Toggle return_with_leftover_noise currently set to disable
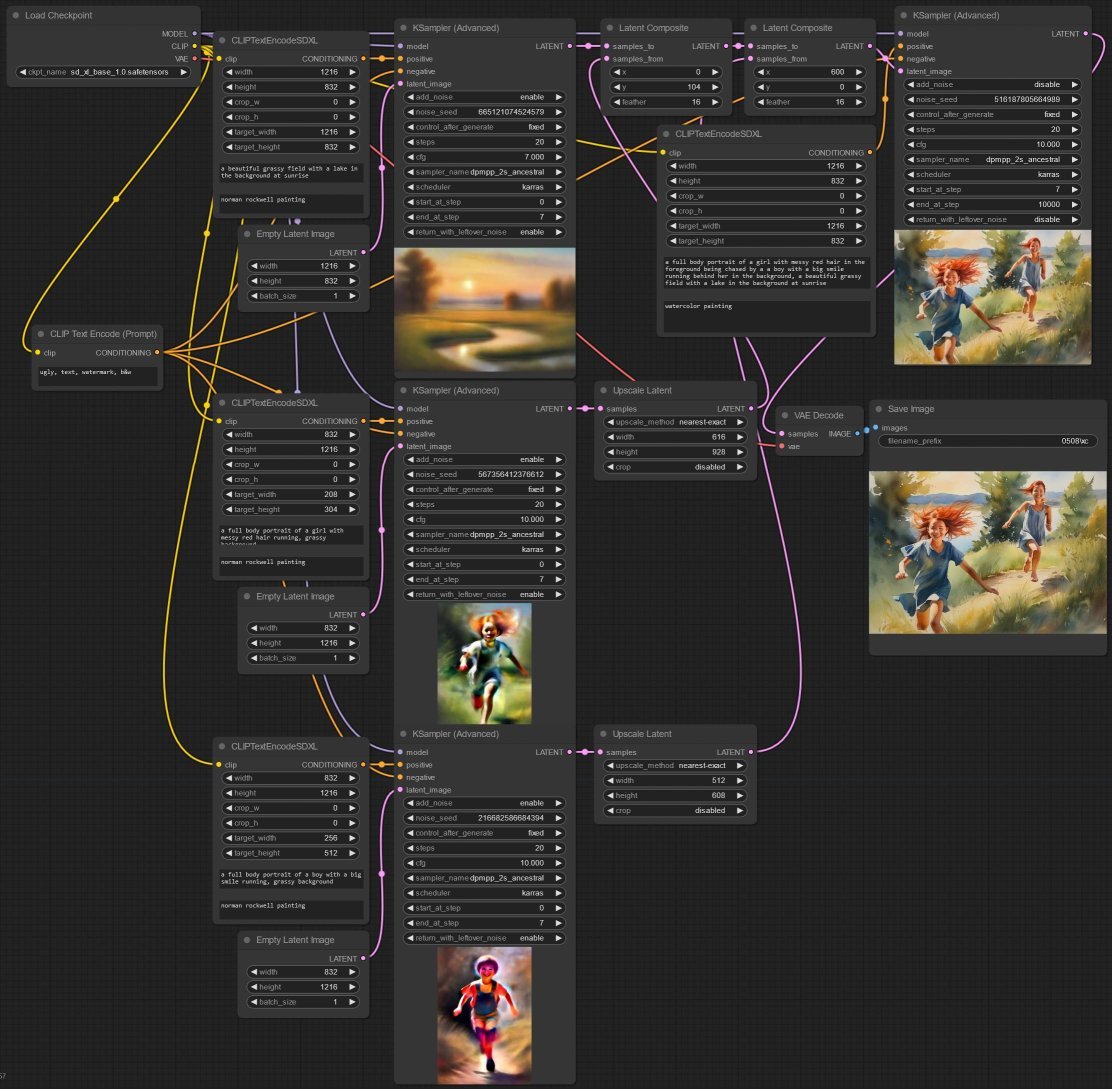Viewport: 1112px width, 1089px height. 991,219
